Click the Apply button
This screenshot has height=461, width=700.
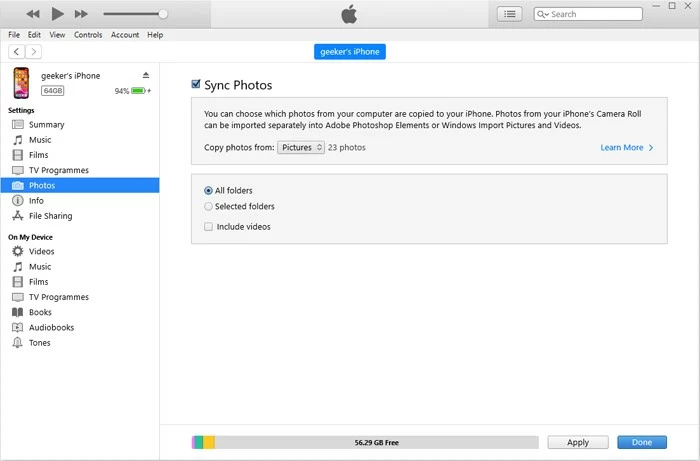coord(577,442)
